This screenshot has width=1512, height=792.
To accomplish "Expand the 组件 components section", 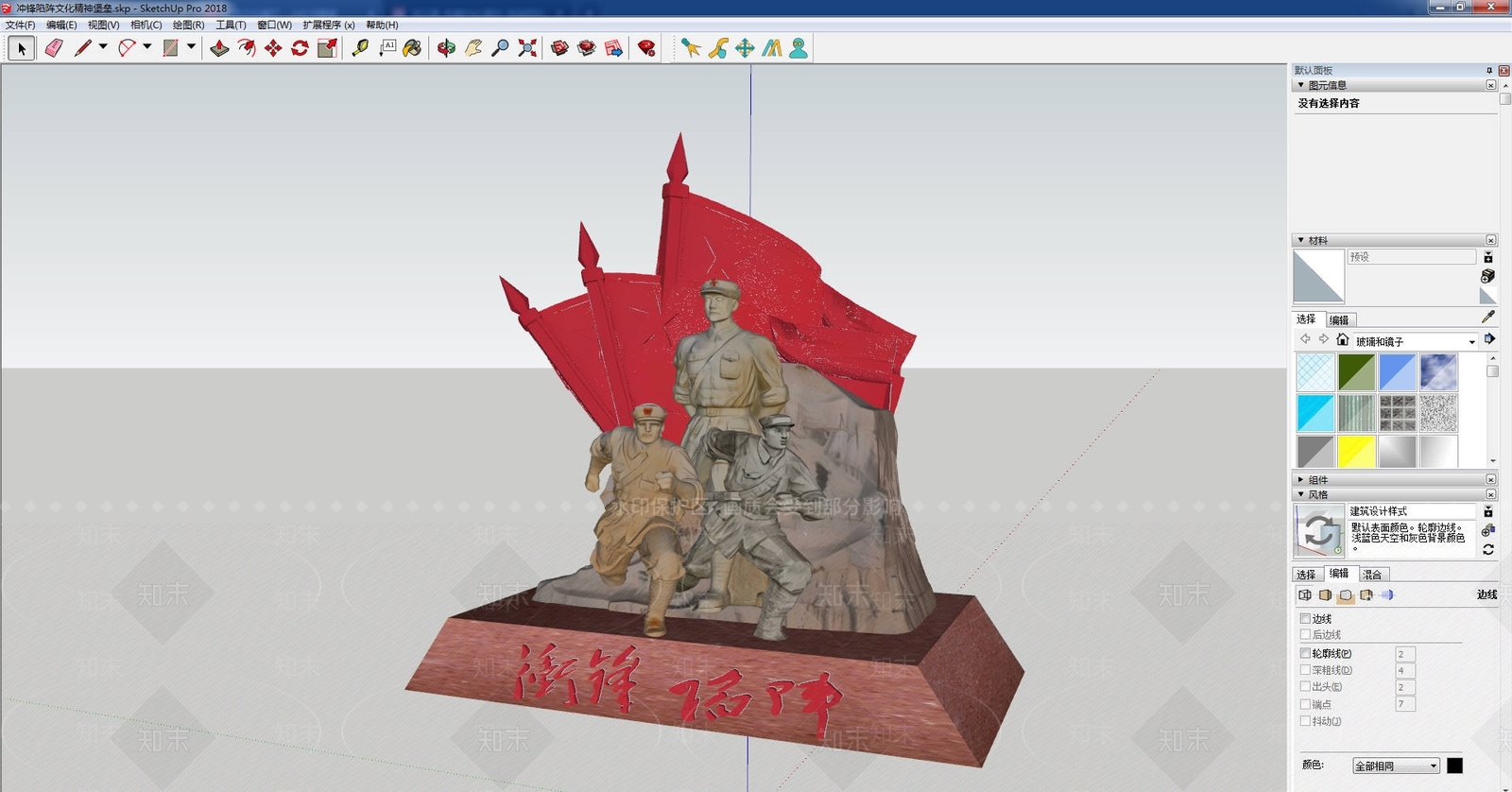I will coord(1301,479).
